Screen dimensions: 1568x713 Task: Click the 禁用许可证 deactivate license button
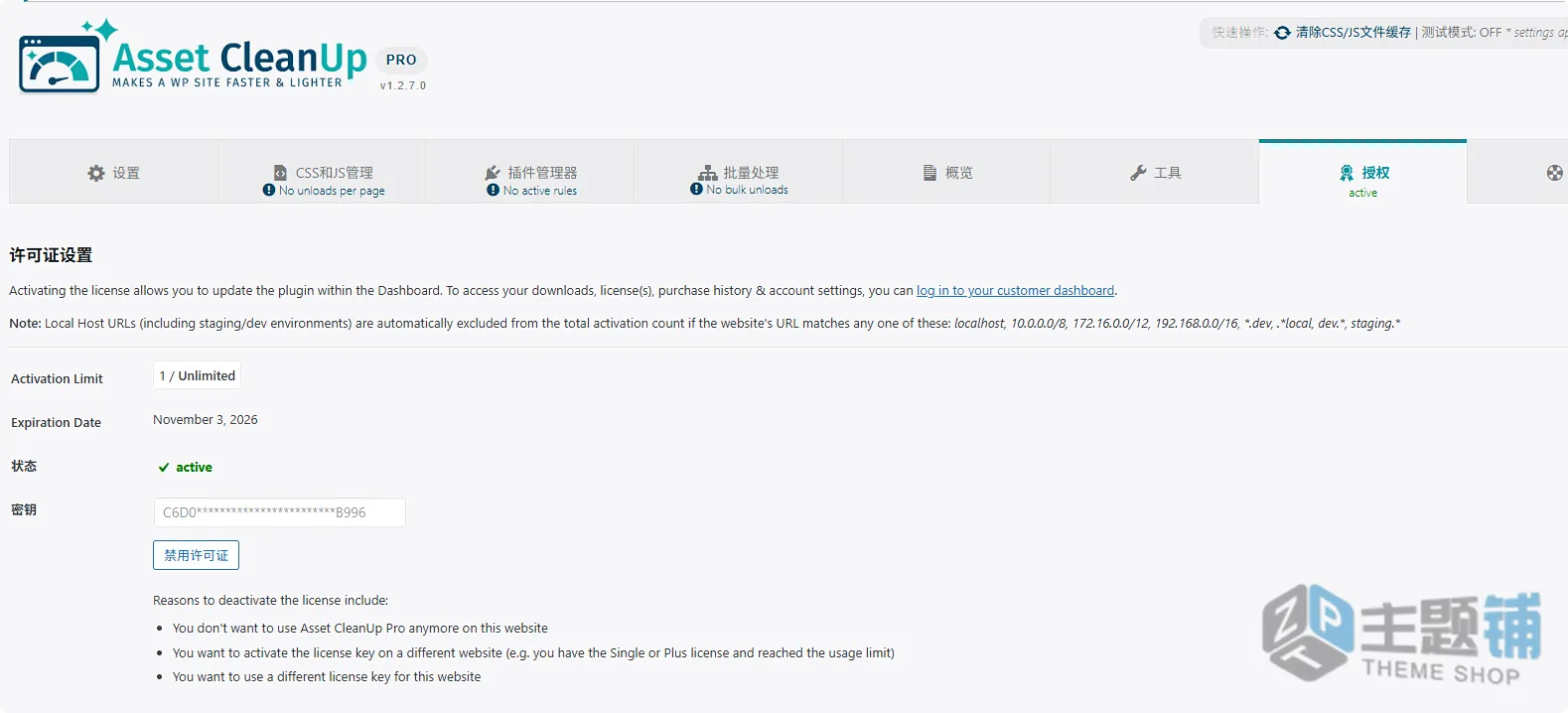pos(196,555)
